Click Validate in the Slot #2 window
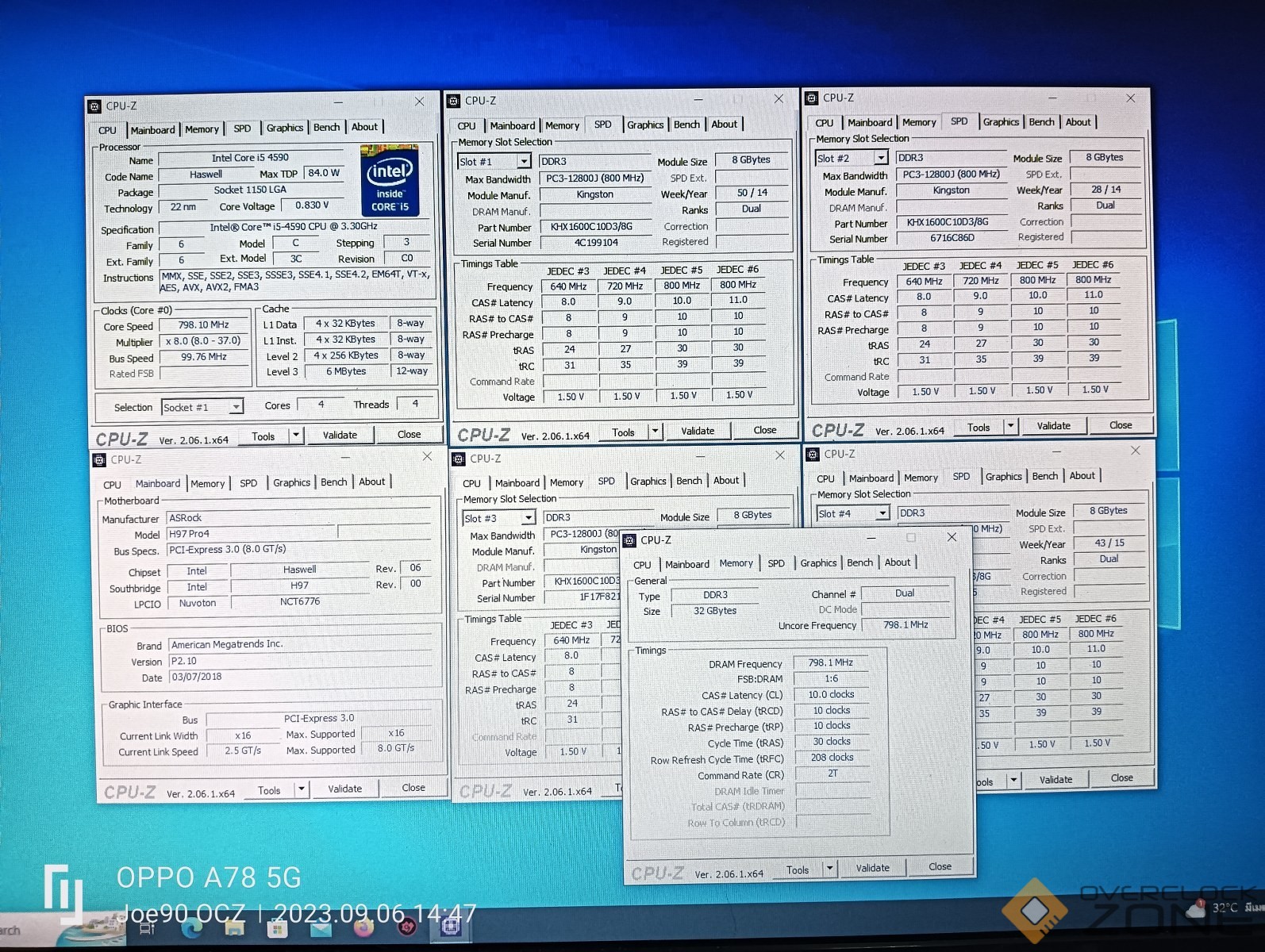 point(1054,426)
